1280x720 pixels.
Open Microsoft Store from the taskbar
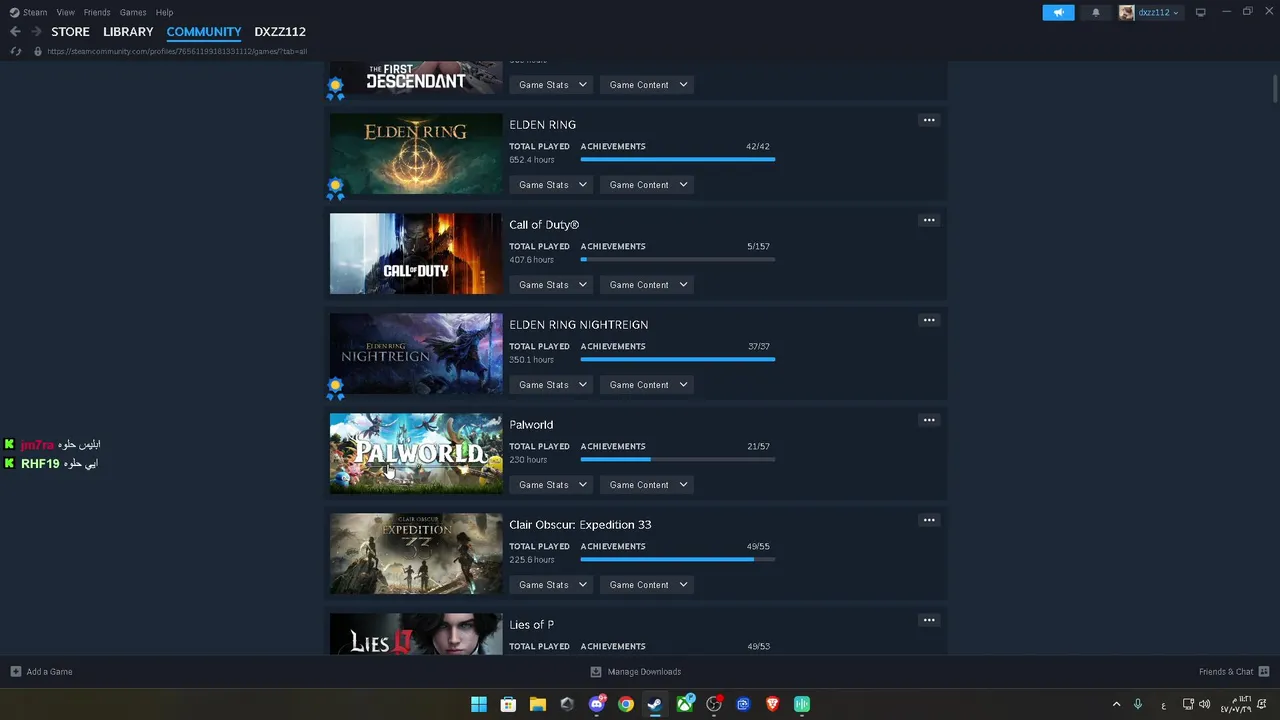pyautogui.click(x=508, y=704)
